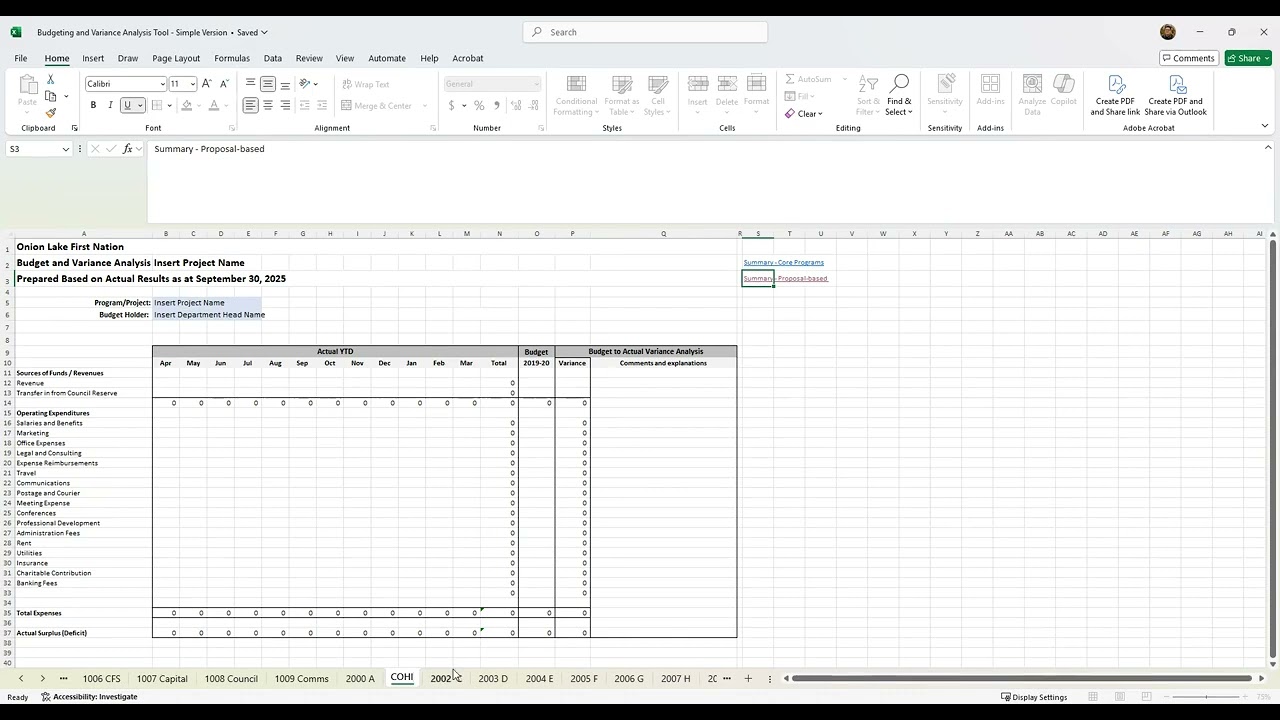The height and width of the screenshot is (720, 1280).
Task: Select Top Align icon
Action: [x=251, y=84]
